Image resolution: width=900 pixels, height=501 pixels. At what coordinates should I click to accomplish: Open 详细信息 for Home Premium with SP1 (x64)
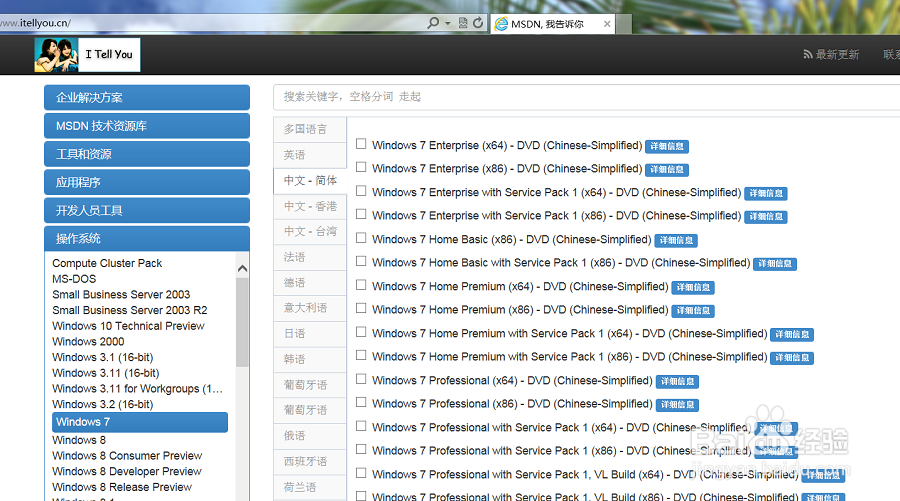point(792,335)
